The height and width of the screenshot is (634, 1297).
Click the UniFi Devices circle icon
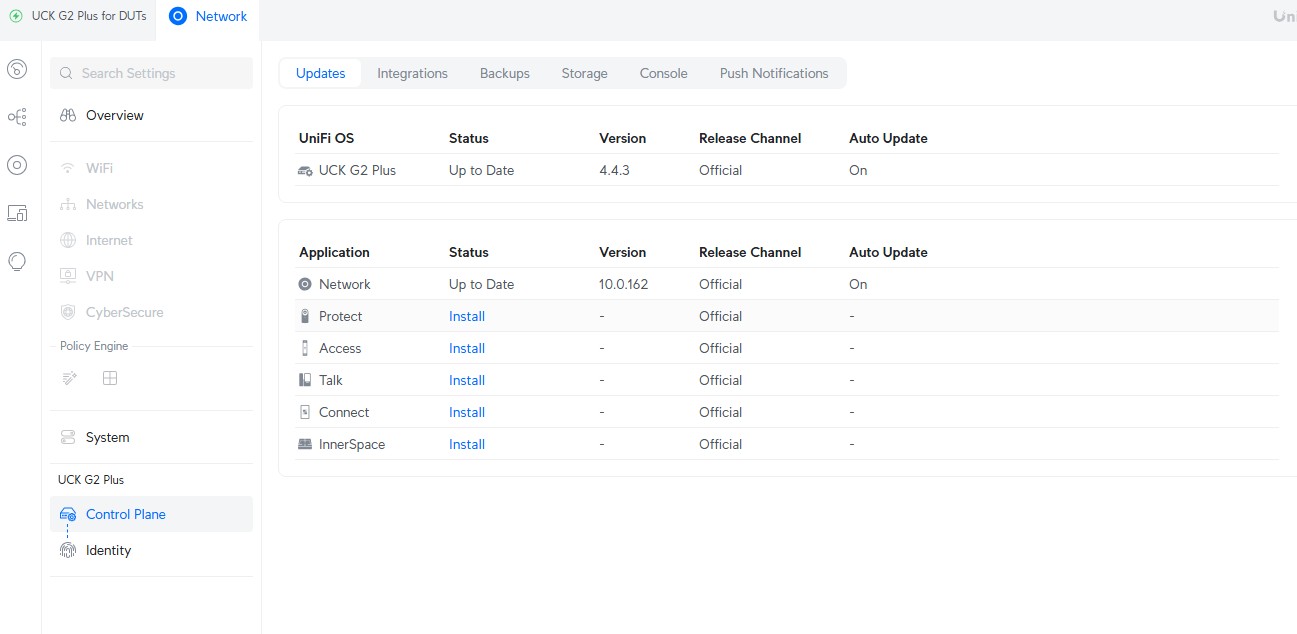[17, 165]
